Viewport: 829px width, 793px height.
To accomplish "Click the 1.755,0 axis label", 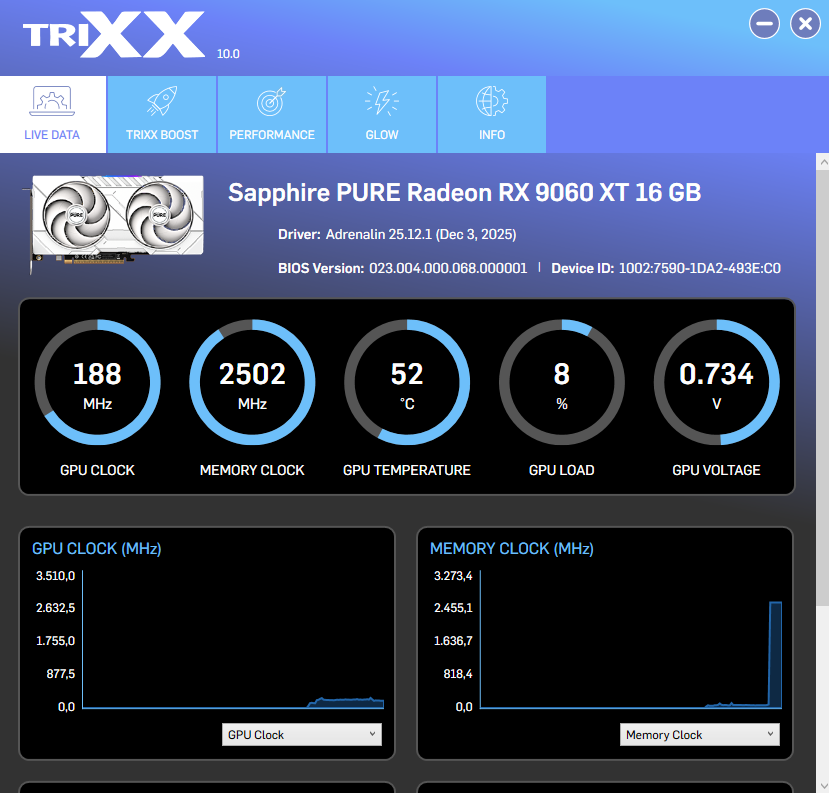I will (56, 641).
